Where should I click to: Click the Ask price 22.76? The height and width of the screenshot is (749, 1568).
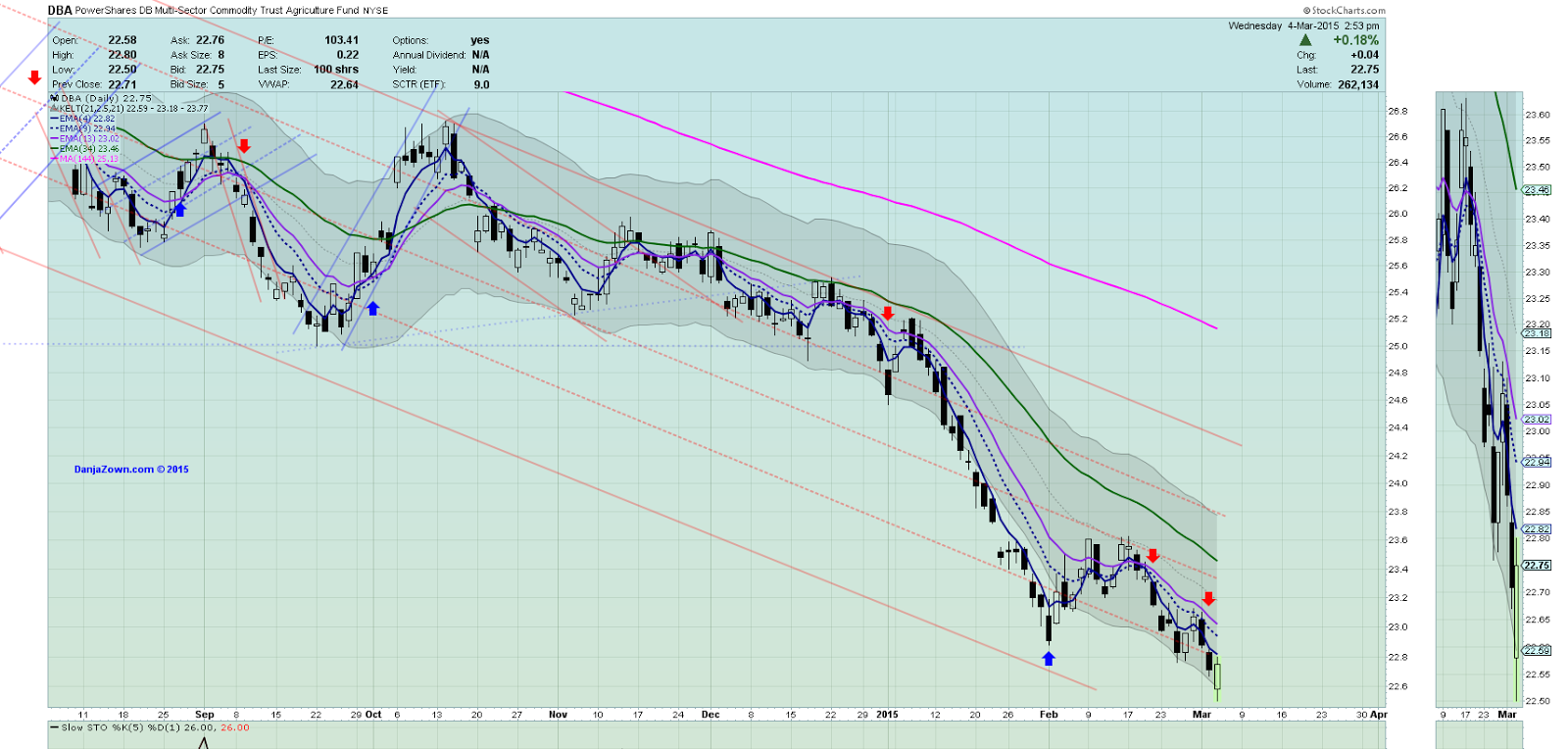(x=210, y=40)
